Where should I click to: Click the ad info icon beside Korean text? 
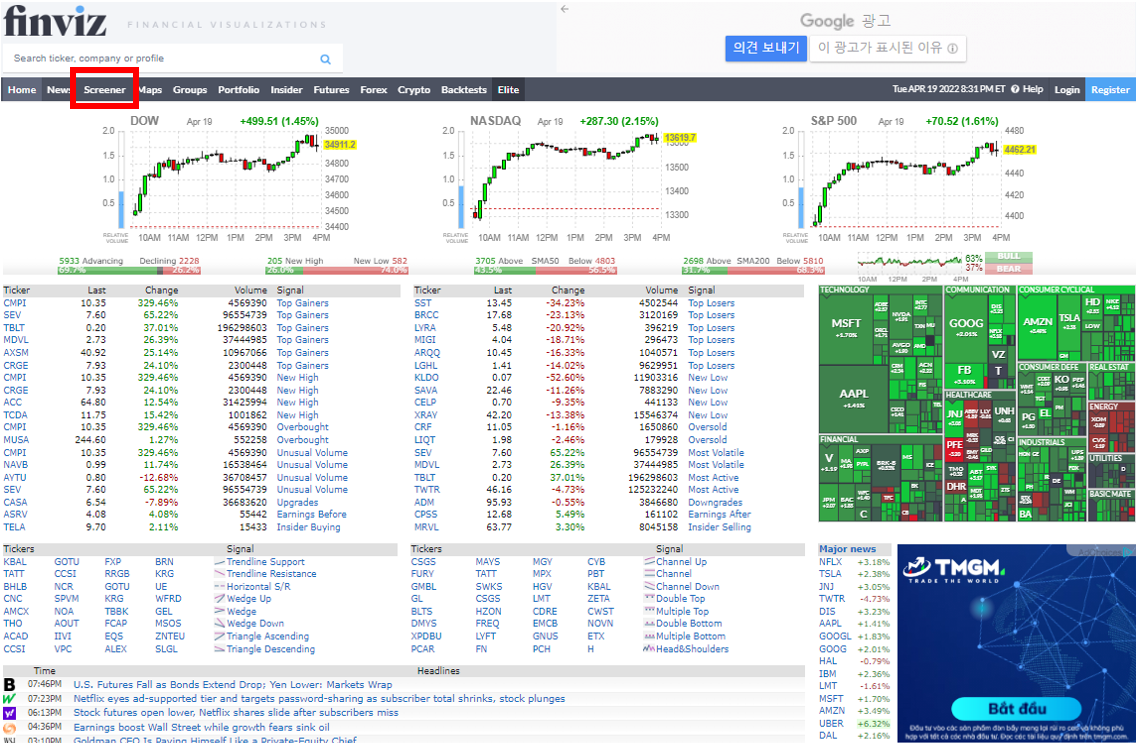tap(952, 49)
